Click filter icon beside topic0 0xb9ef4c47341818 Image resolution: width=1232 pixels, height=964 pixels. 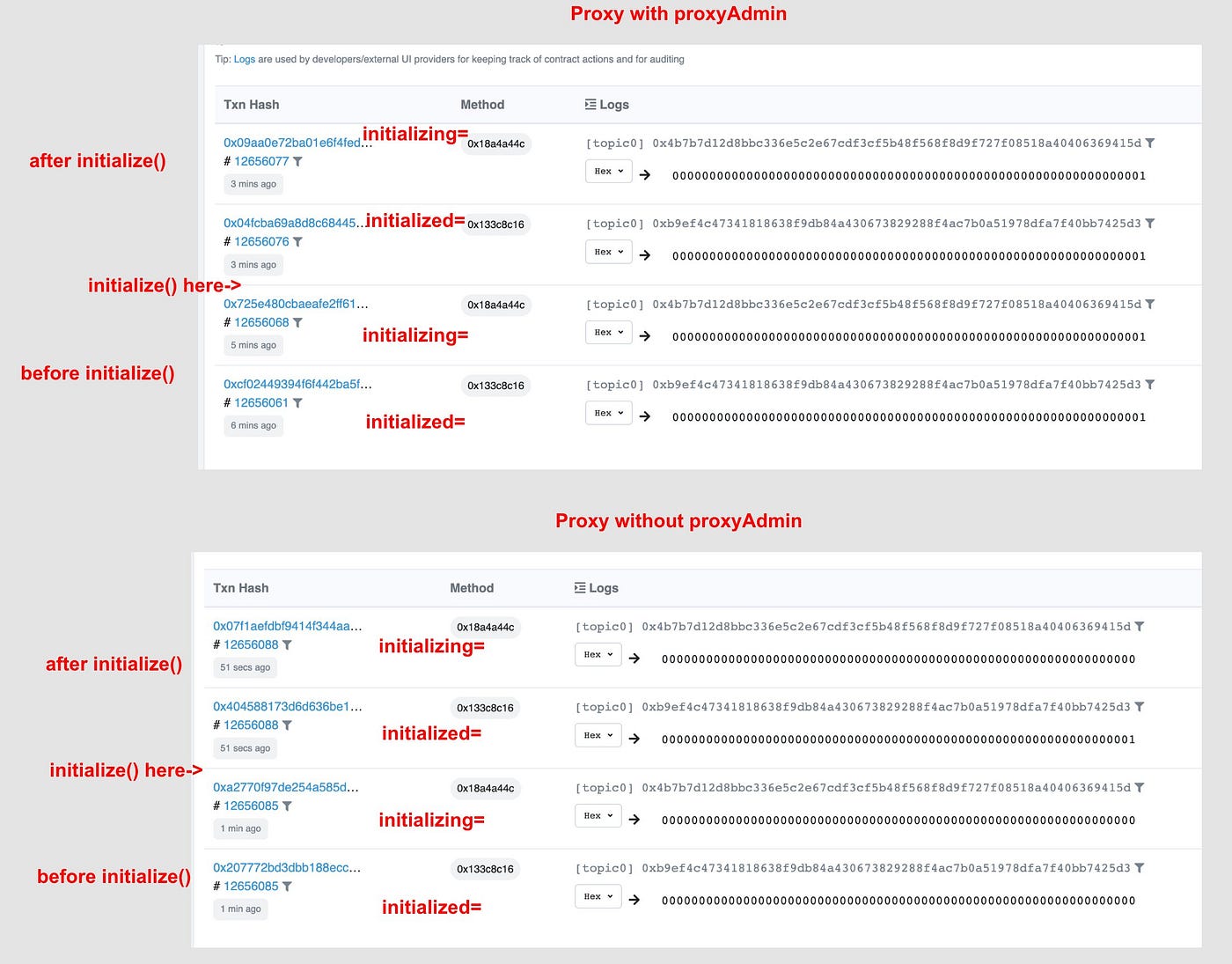pos(1150,224)
